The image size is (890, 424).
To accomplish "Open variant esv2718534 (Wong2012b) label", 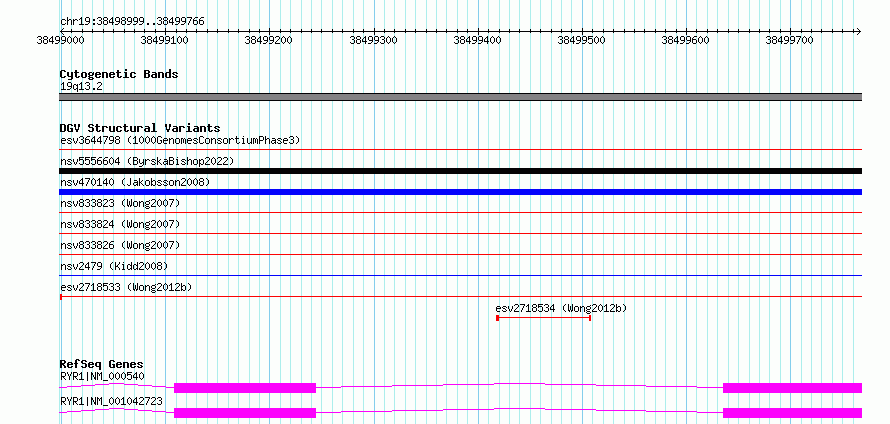I will pos(561,308).
